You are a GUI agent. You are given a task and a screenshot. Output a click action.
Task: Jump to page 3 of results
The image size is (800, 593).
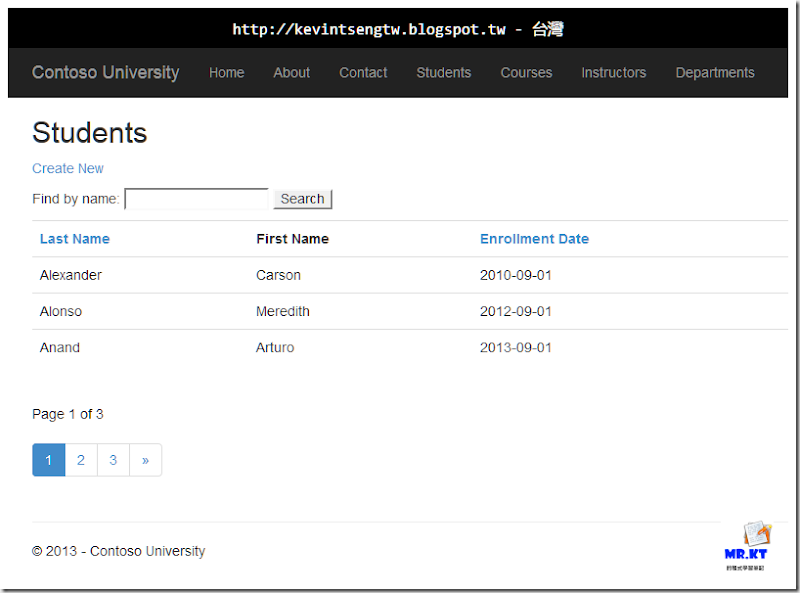(113, 460)
